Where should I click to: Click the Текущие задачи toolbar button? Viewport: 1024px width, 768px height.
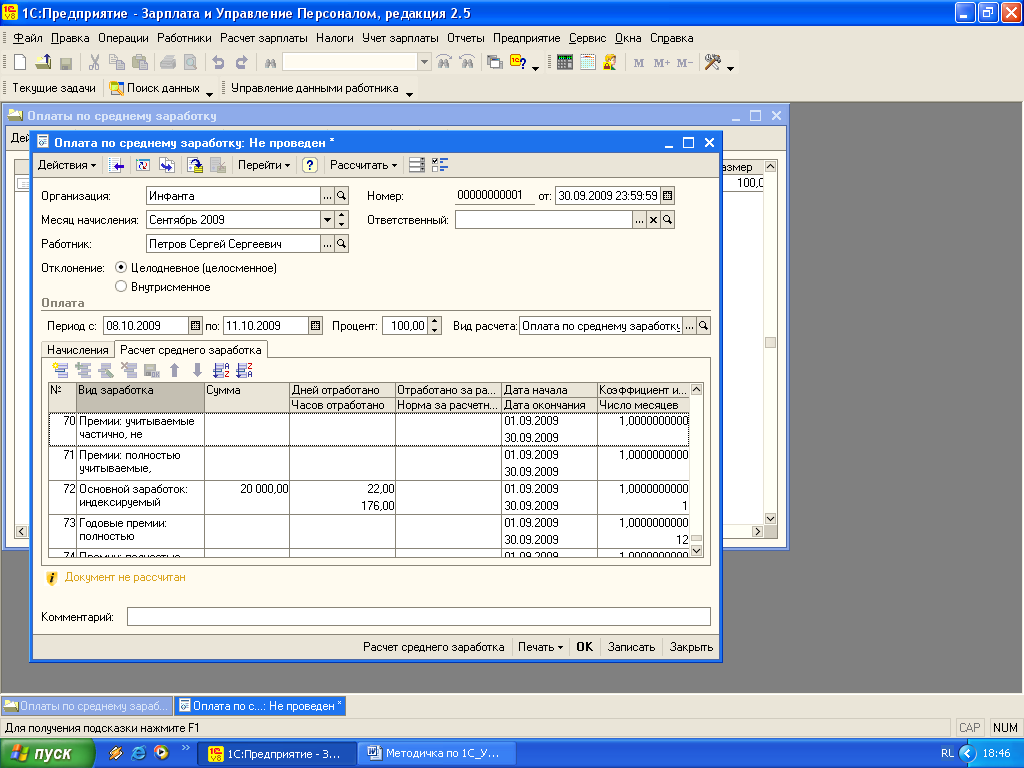tap(54, 88)
